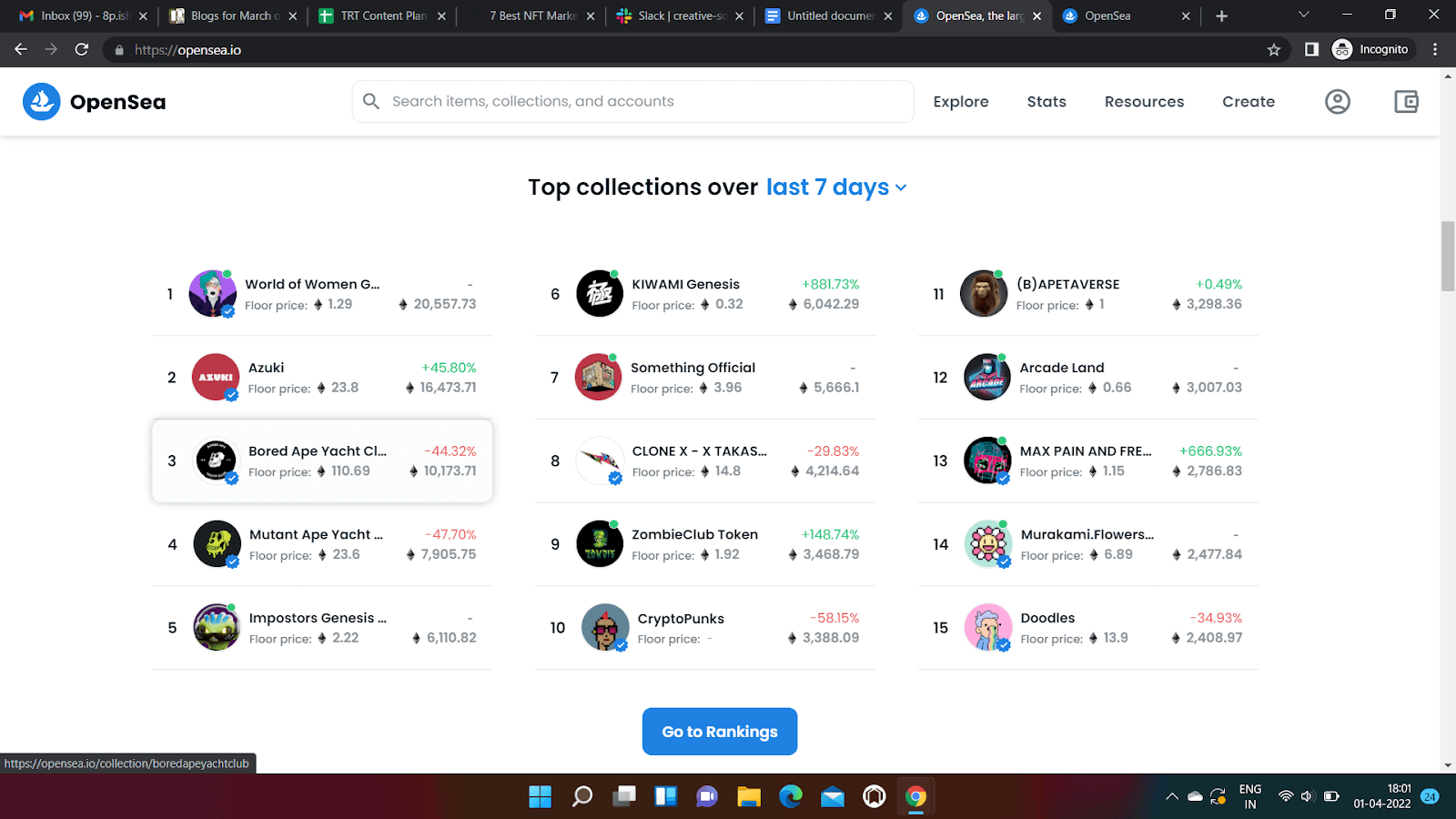Open a new browser tab
1456x819 pixels.
pos(1221,16)
